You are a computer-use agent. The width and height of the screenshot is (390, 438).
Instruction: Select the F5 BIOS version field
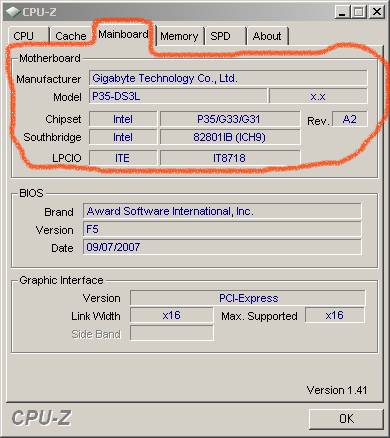[x=222, y=229]
